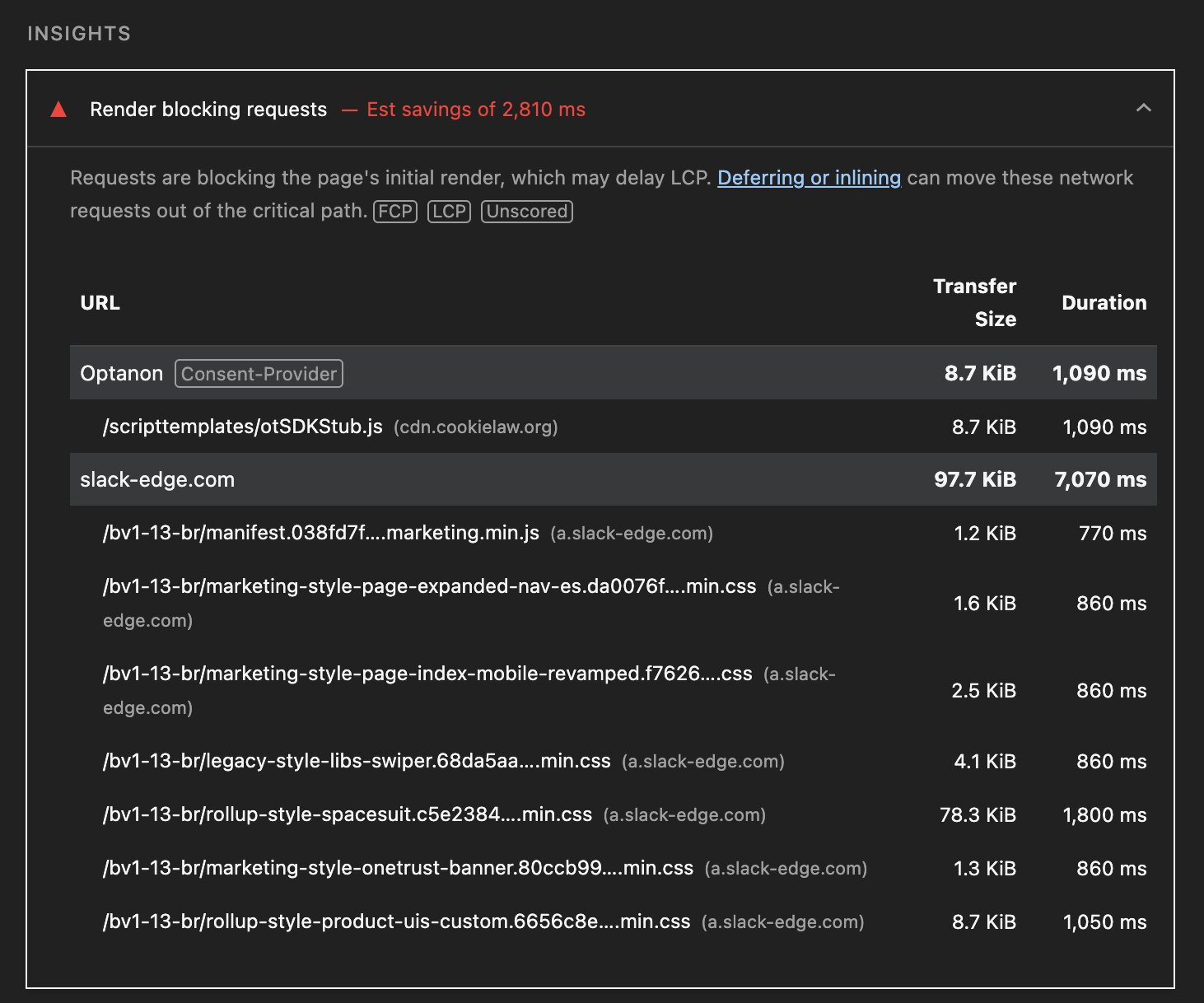Select the Optanon group row
Viewport: 1204px width, 1003px height.
pos(121,374)
